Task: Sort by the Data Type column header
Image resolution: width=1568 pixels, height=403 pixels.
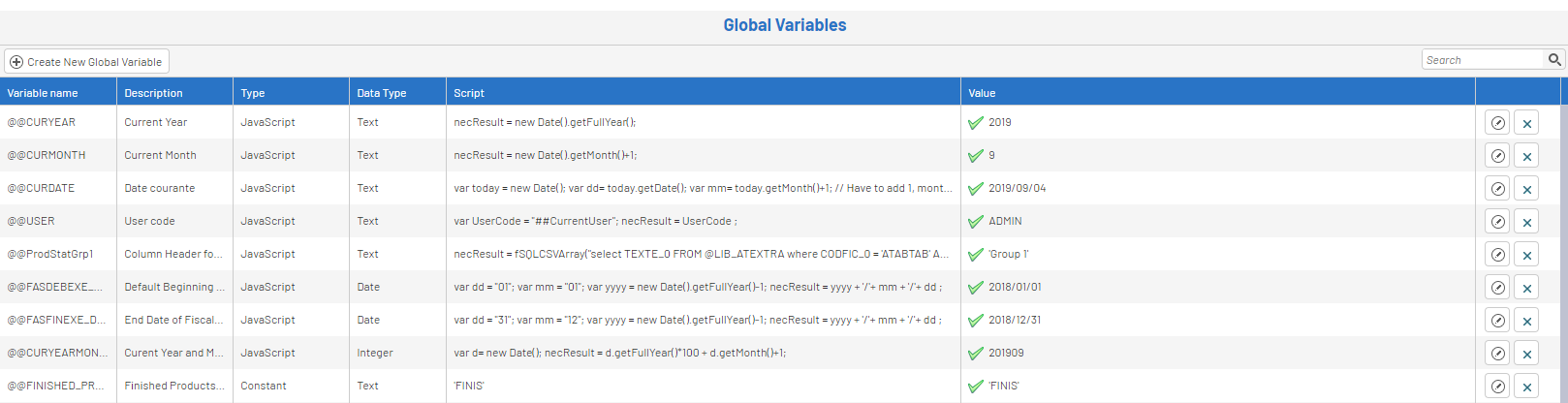Action: coord(382,93)
